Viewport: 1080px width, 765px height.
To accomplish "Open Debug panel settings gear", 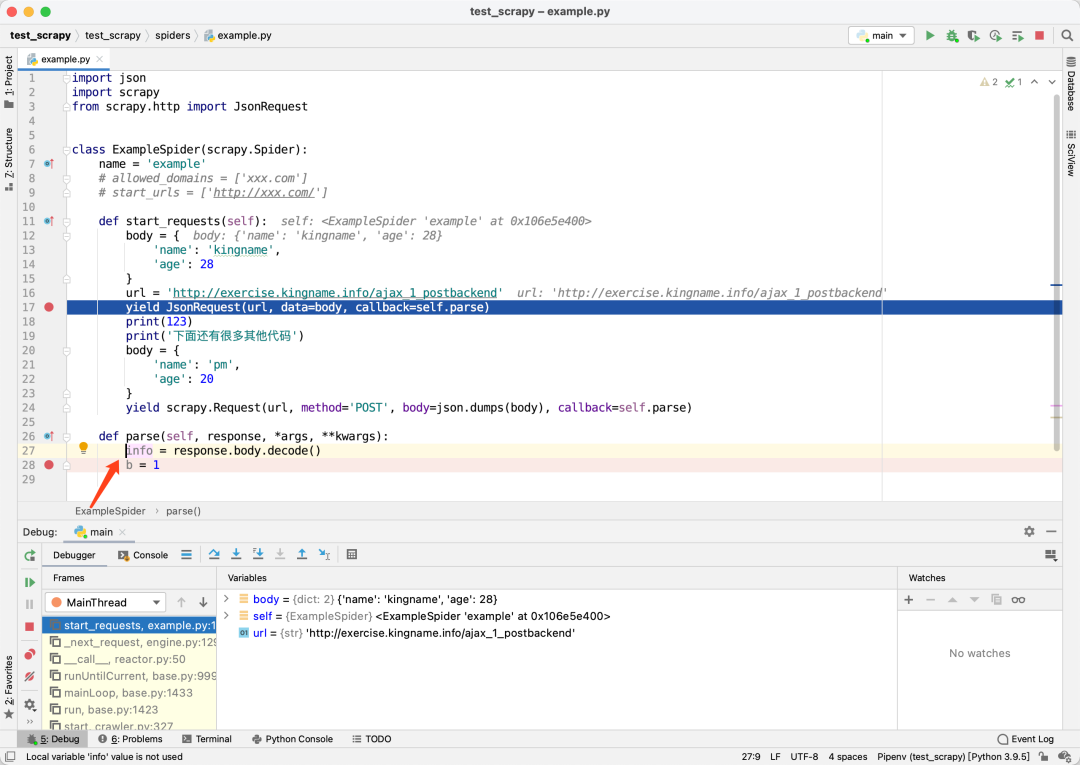I will pyautogui.click(x=1029, y=532).
